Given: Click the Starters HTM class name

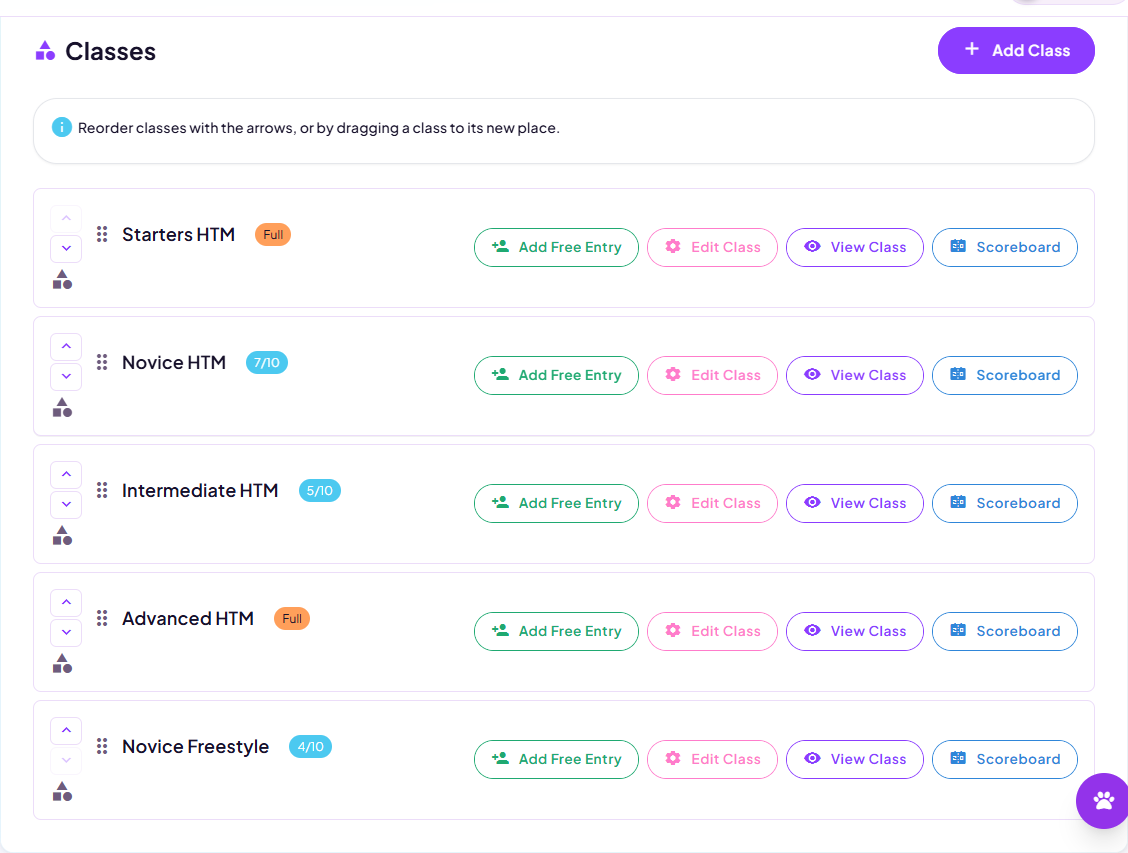Looking at the screenshot, I should point(178,234).
